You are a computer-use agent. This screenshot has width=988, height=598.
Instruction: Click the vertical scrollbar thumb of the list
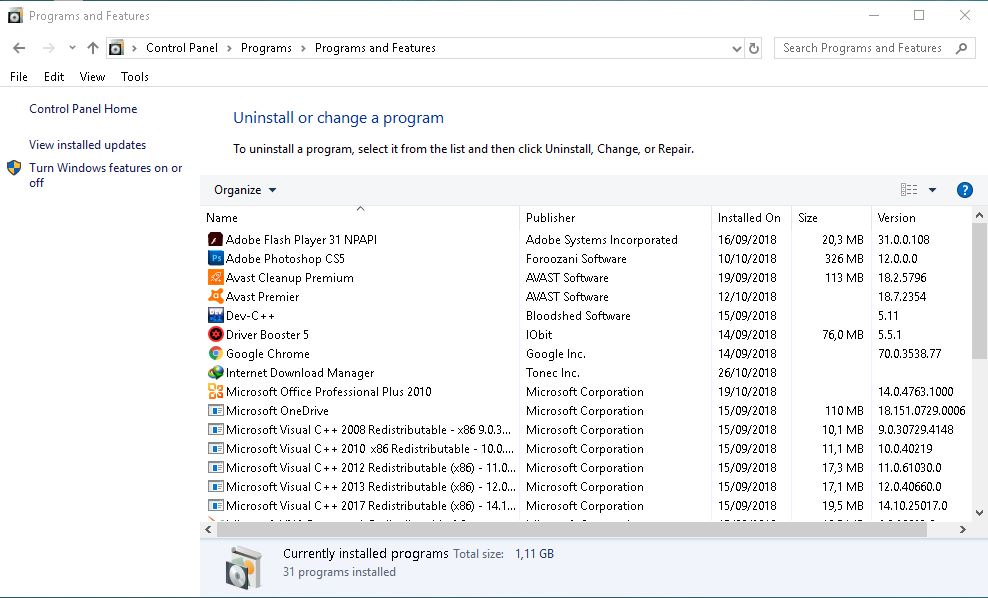(979, 290)
